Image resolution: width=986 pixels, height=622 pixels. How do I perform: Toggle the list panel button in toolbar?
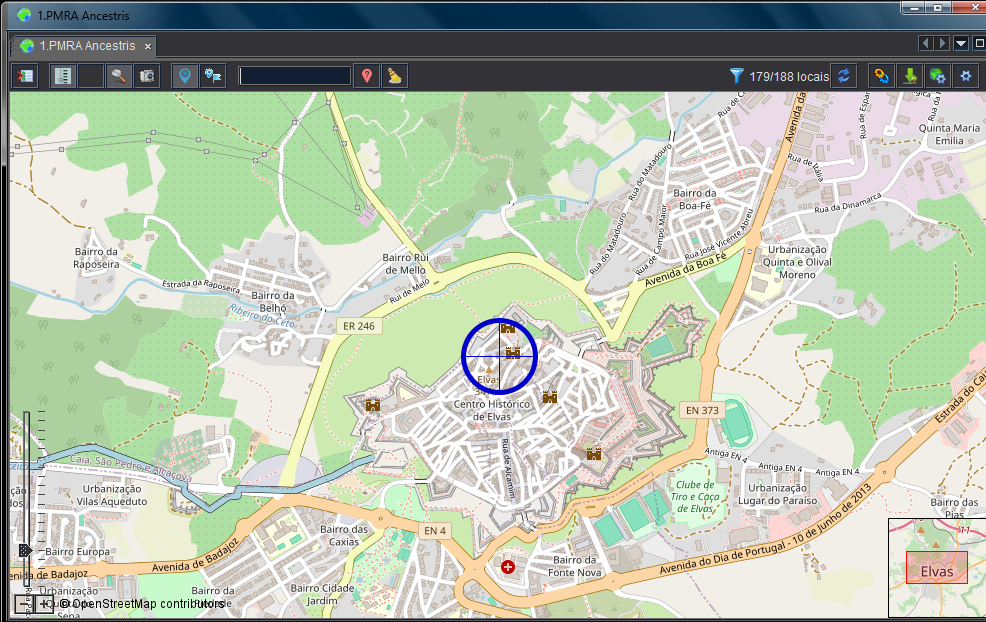click(64, 76)
